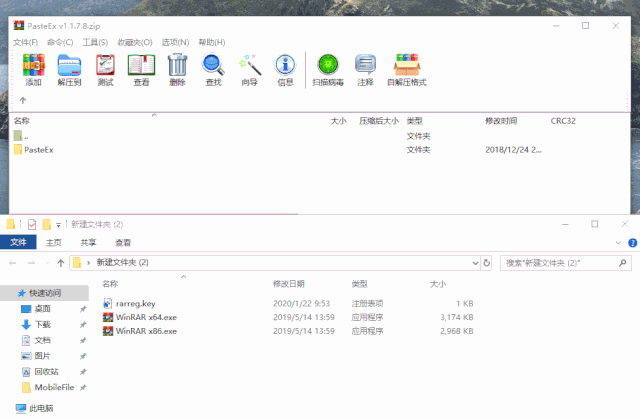Click the 添加 (Add) toolbar icon
Viewport: 640px width, 419px height.
pyautogui.click(x=33, y=68)
